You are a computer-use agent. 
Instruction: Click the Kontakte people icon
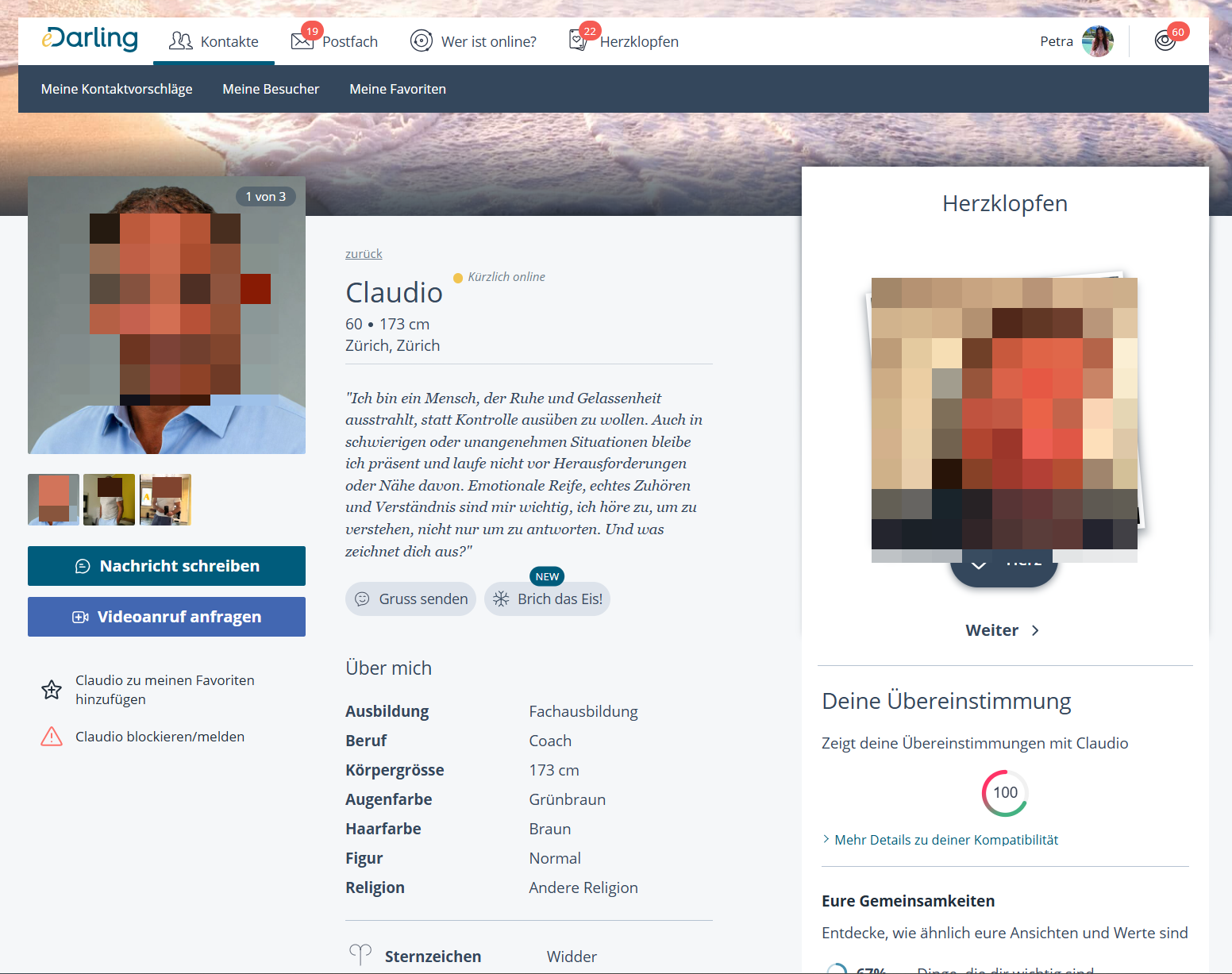[181, 41]
